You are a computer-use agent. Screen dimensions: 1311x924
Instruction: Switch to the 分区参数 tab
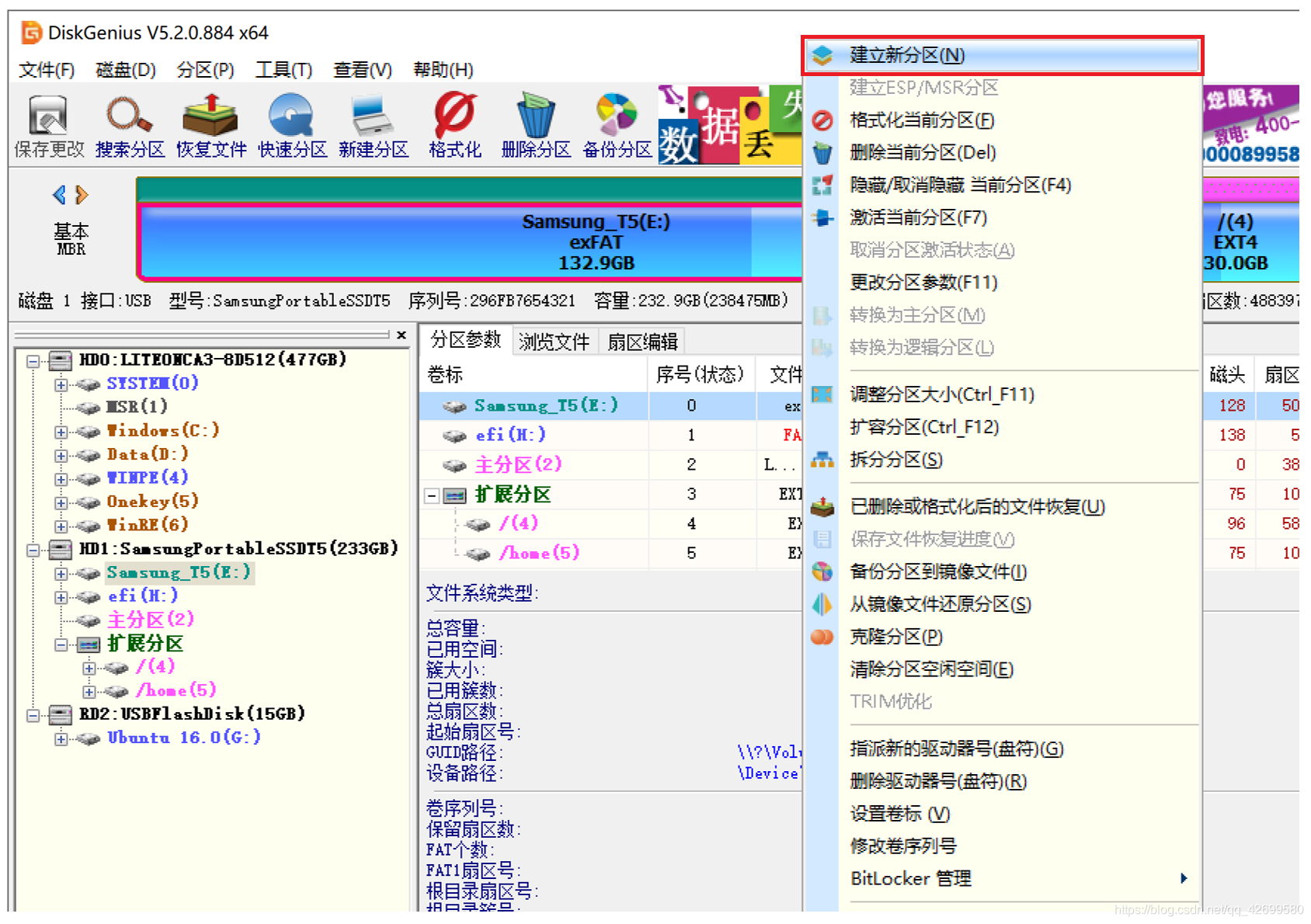click(x=466, y=340)
